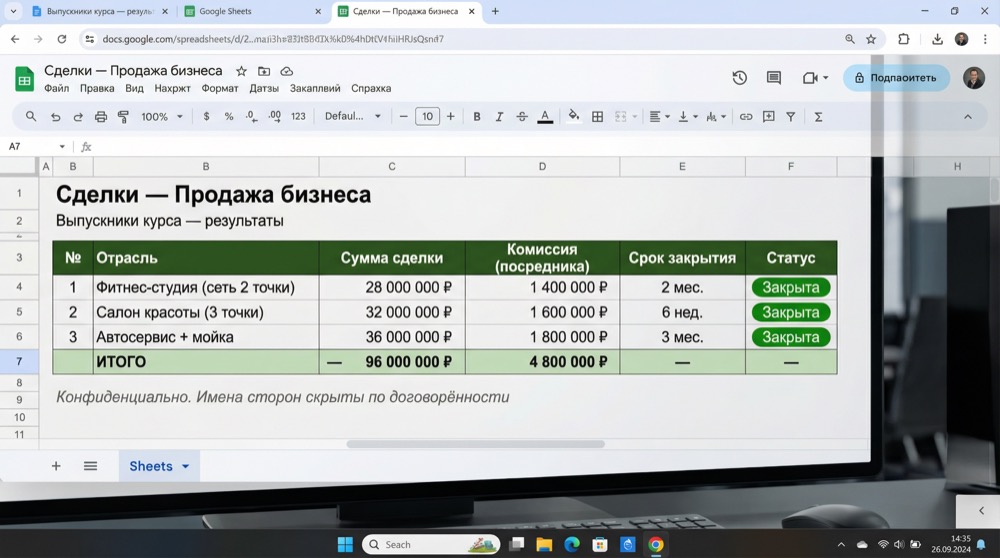
Task: Open vertical align dropdown
Action: point(688,117)
